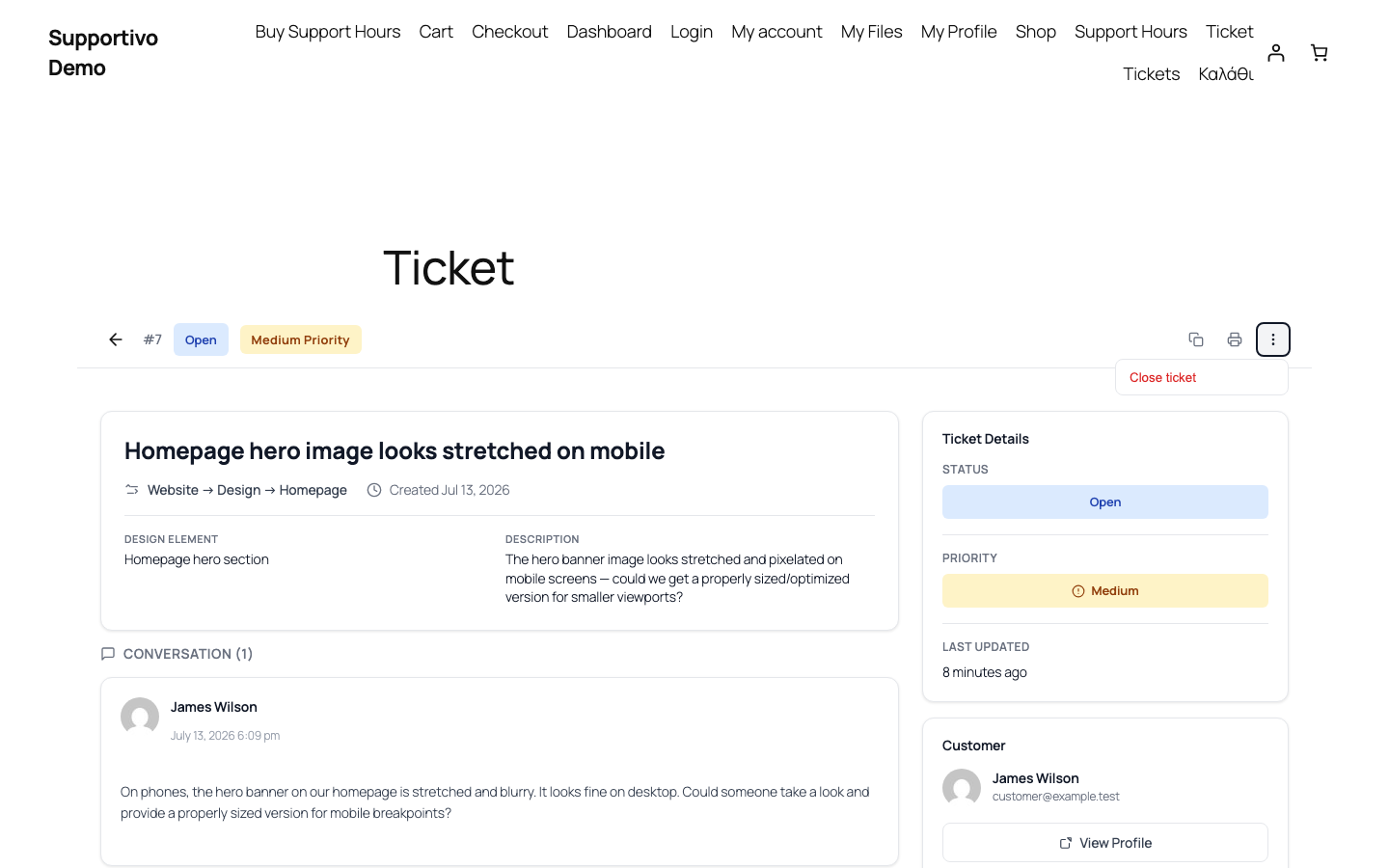
Task: Go back using the left arrow icon
Action: click(x=116, y=339)
